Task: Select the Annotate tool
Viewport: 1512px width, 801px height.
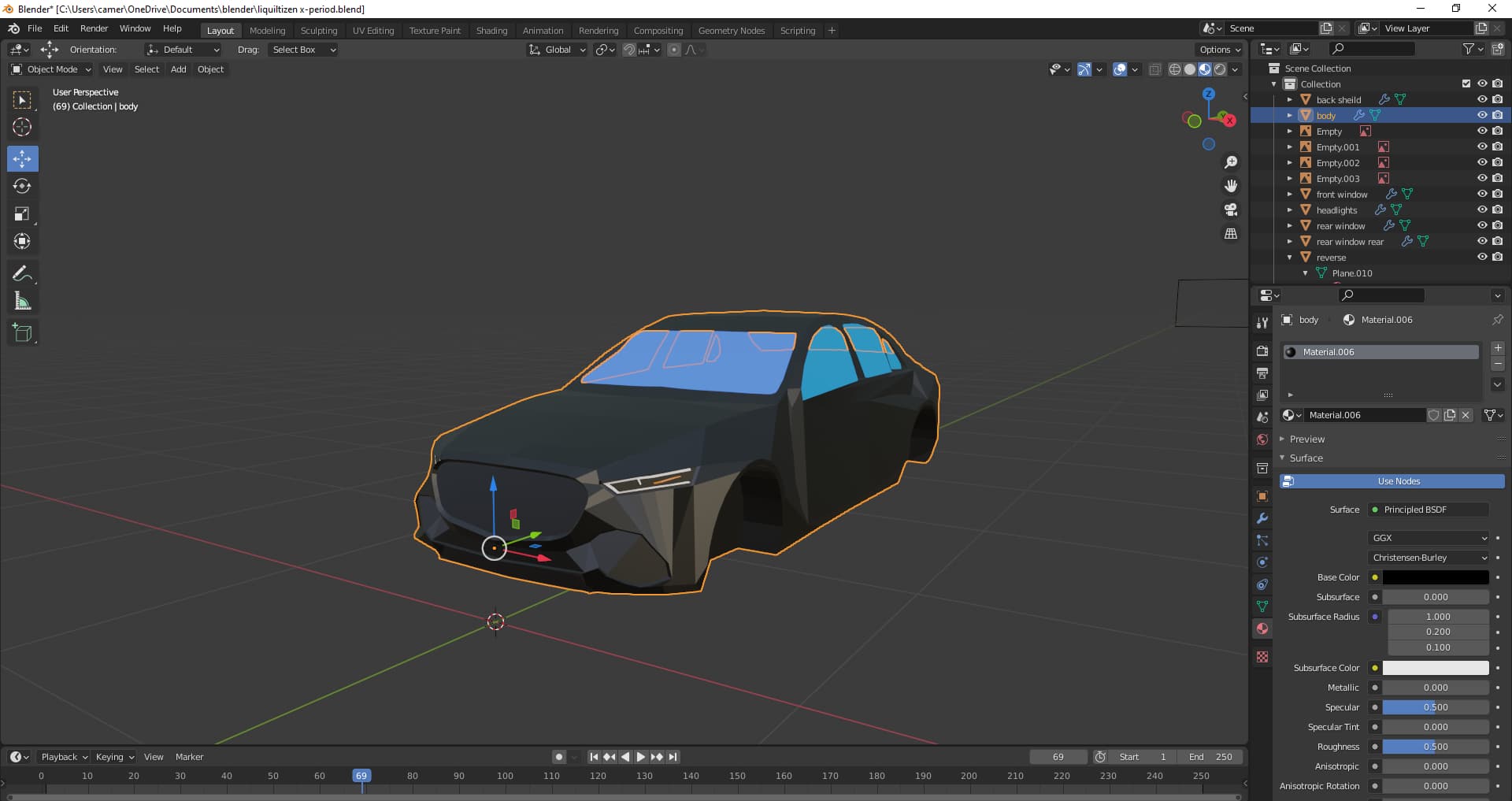Action: pyautogui.click(x=22, y=273)
